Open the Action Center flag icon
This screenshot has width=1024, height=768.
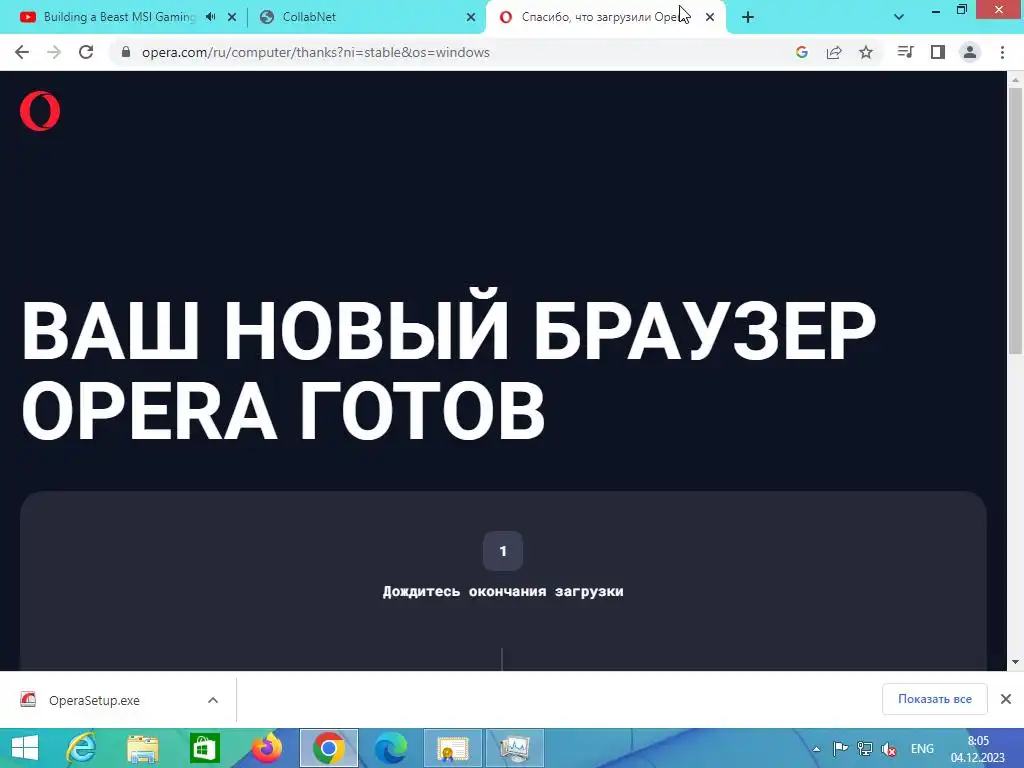840,748
